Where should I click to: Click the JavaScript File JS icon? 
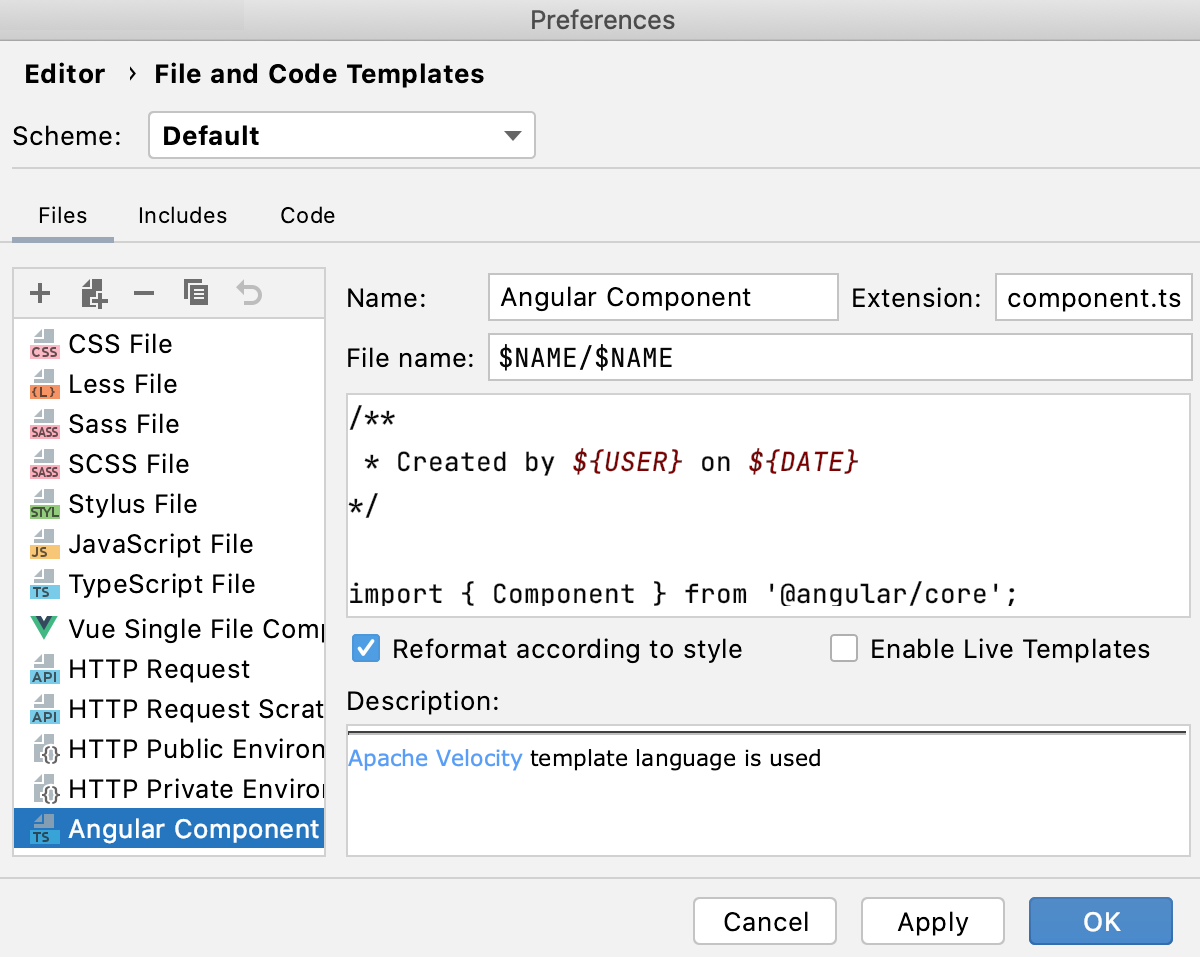[44, 544]
